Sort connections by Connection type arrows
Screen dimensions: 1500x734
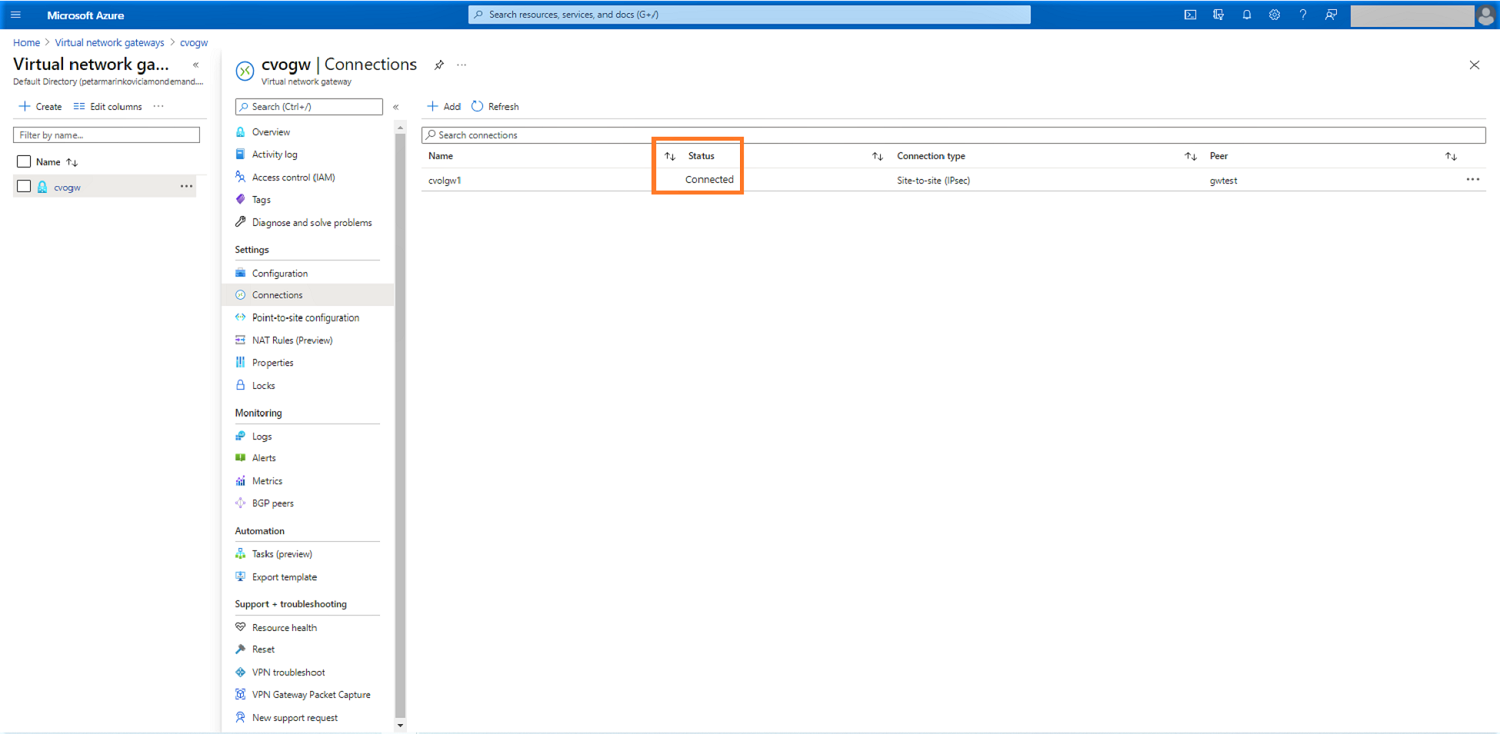coord(1191,156)
